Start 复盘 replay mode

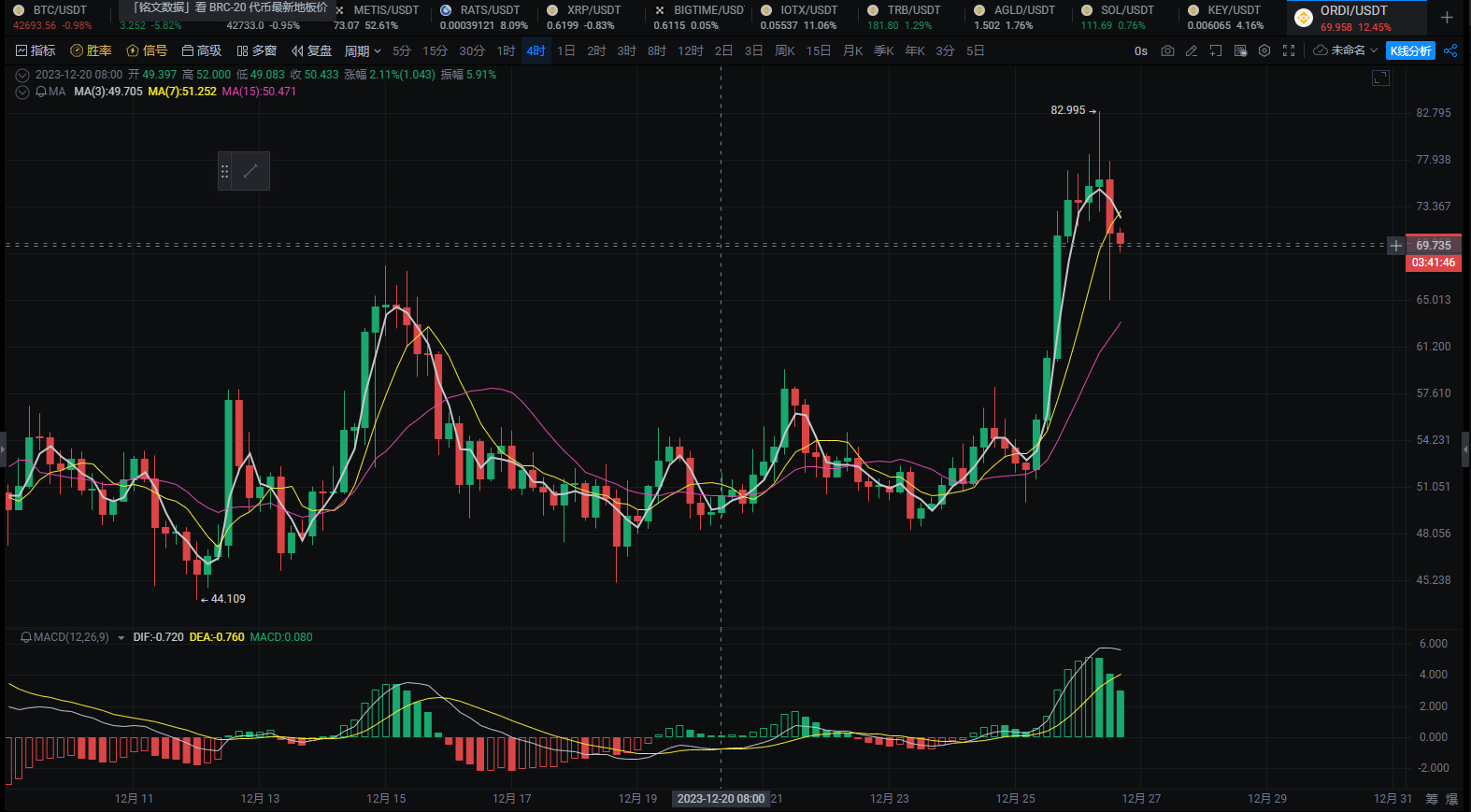coord(312,50)
